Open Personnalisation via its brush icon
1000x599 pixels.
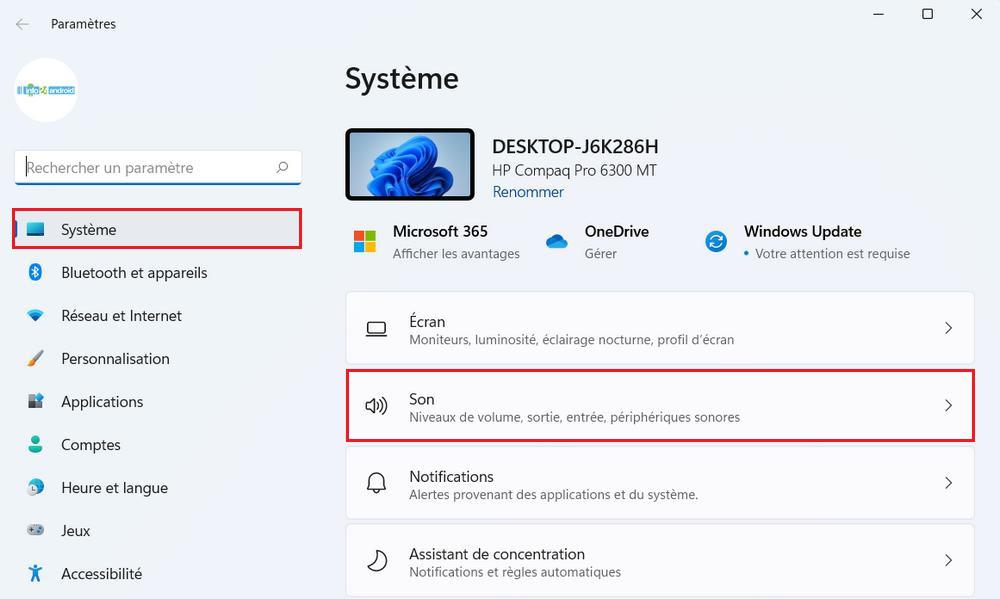(34, 358)
